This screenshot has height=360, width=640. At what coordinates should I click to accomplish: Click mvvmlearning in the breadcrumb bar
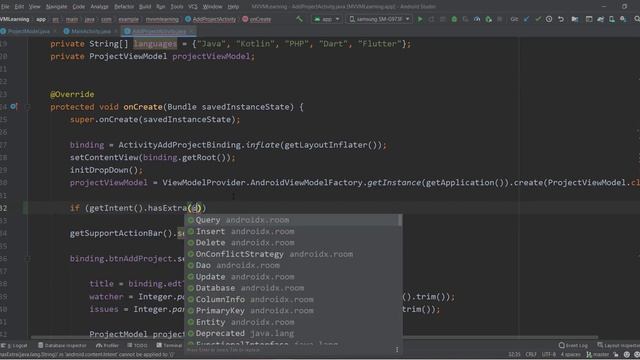click(x=162, y=19)
